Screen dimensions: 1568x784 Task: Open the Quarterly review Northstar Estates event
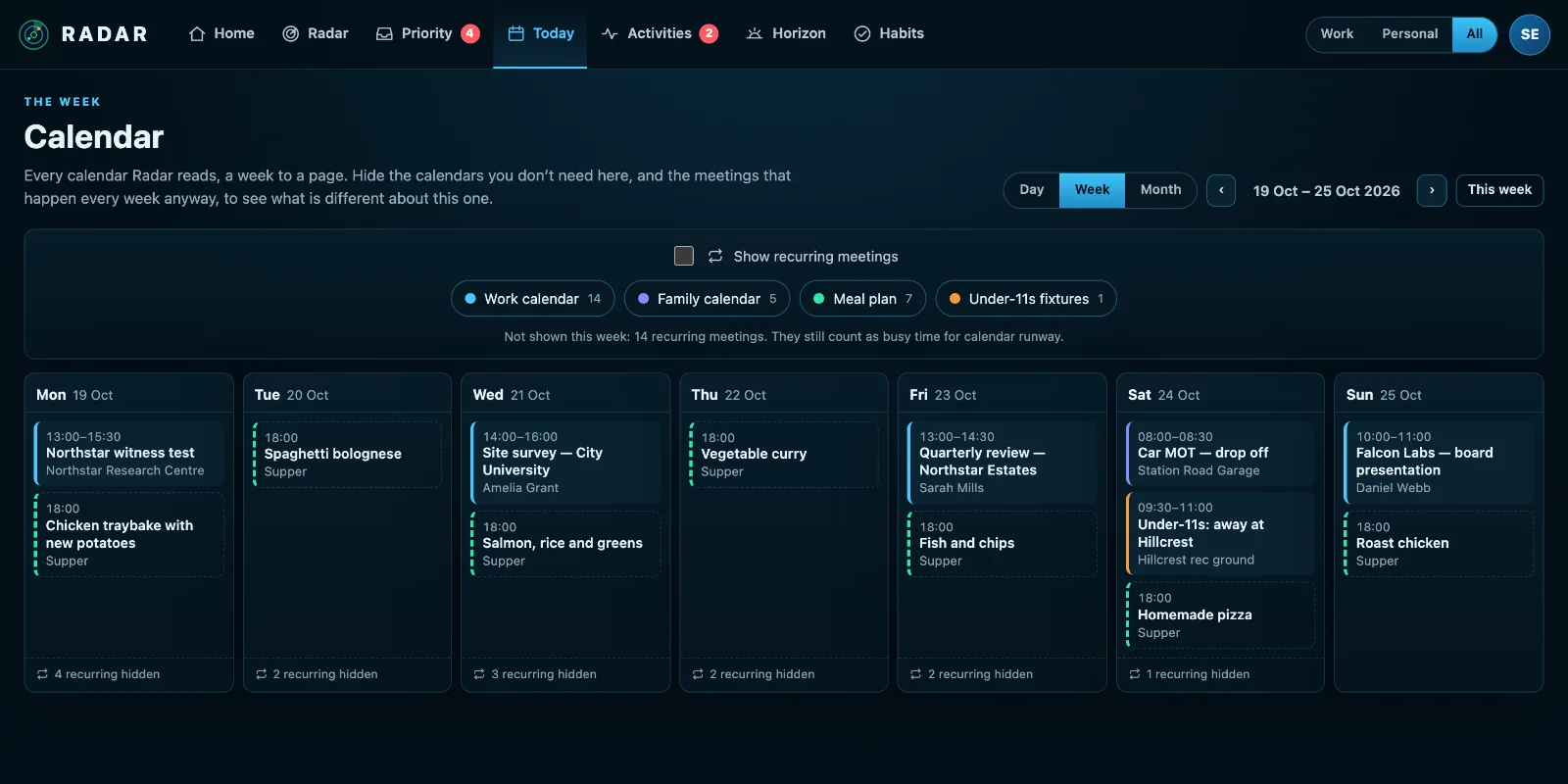pyautogui.click(x=1003, y=463)
